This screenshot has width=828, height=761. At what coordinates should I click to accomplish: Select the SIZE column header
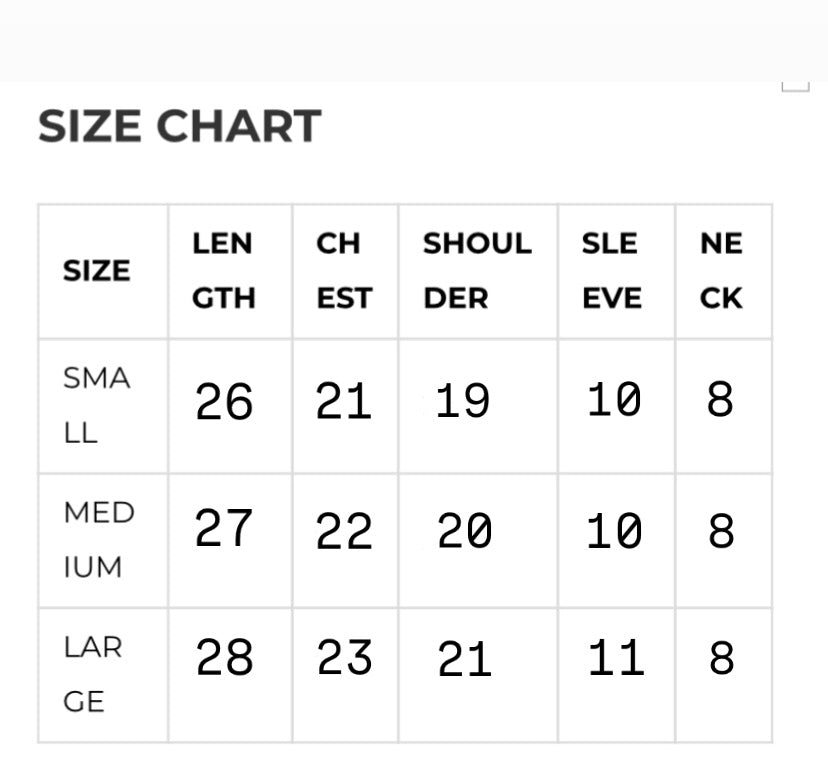pos(97,271)
